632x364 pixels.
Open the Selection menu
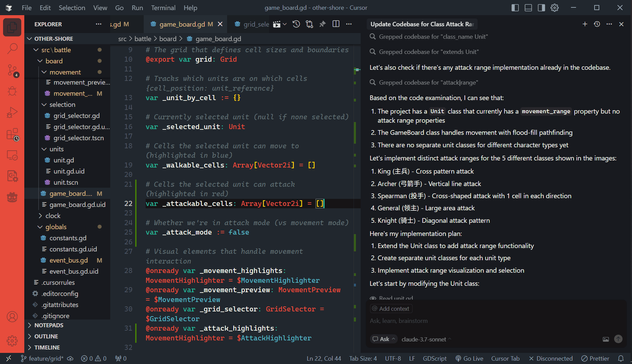(x=72, y=8)
